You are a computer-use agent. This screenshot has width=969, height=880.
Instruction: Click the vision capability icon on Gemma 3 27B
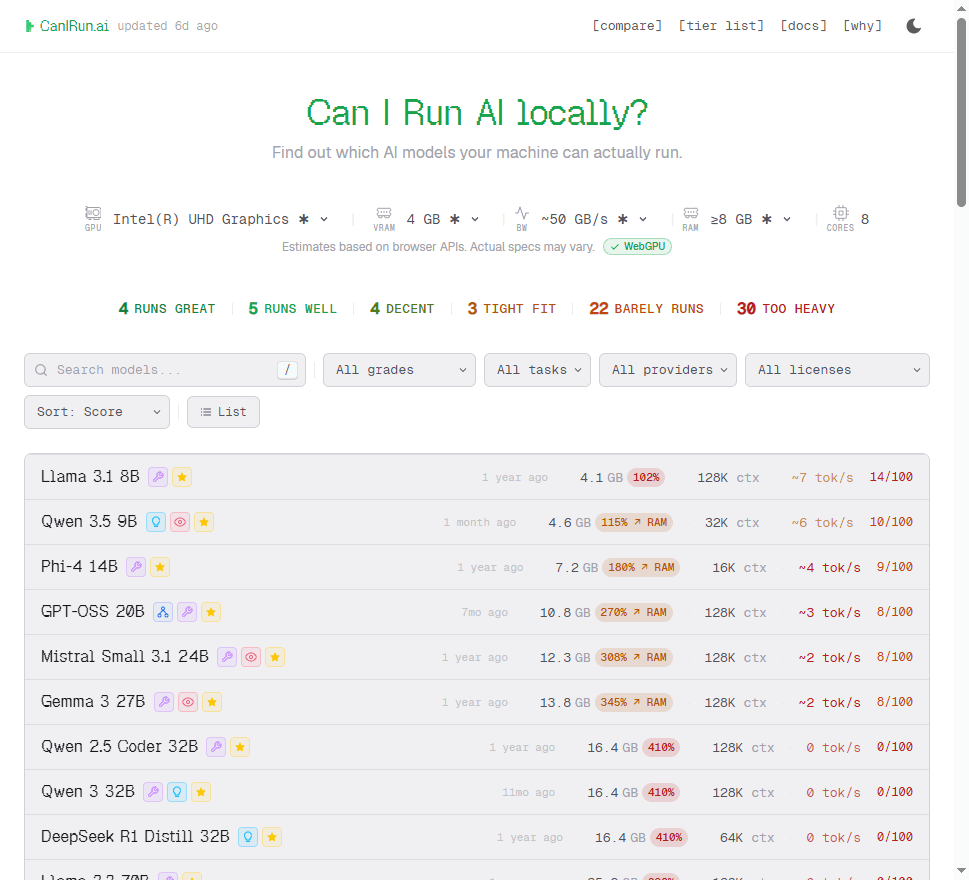pyautogui.click(x=187, y=701)
